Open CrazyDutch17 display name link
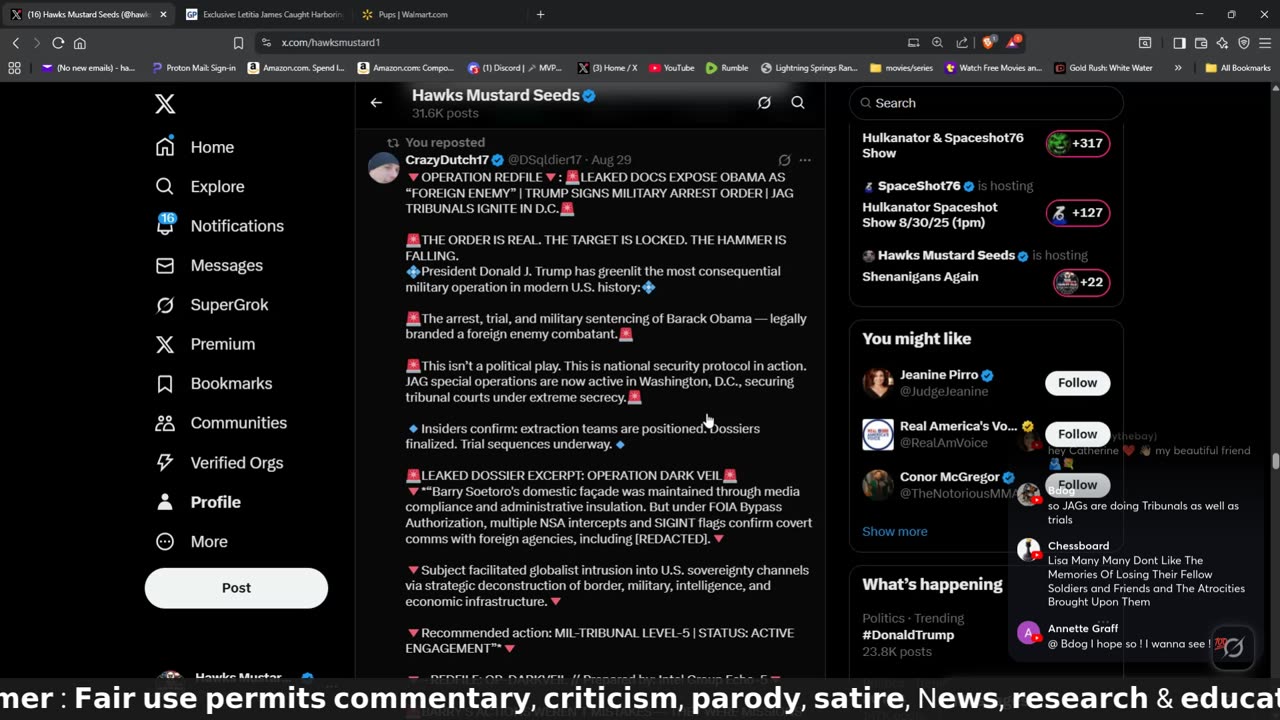This screenshot has width=1280, height=720. coord(447,160)
